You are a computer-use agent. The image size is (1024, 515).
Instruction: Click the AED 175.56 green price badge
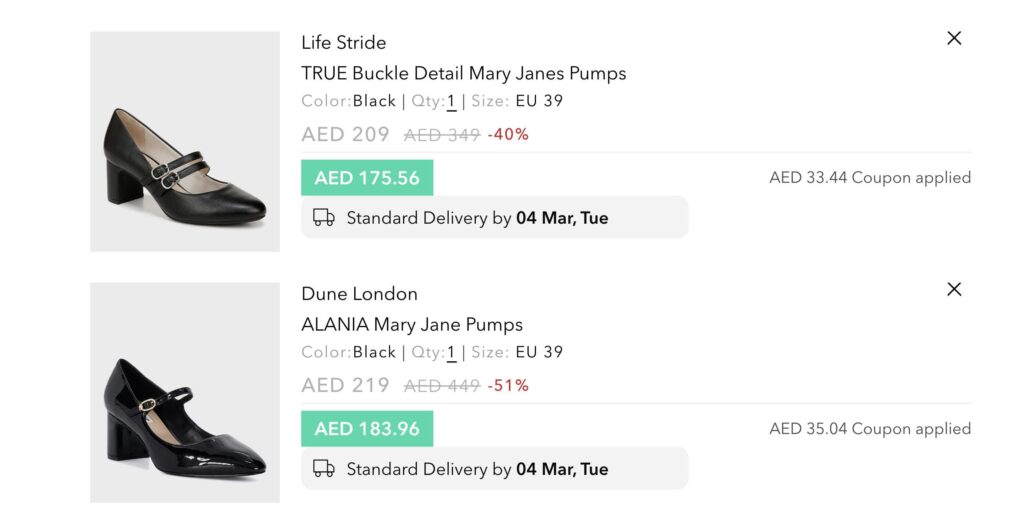pyautogui.click(x=367, y=178)
